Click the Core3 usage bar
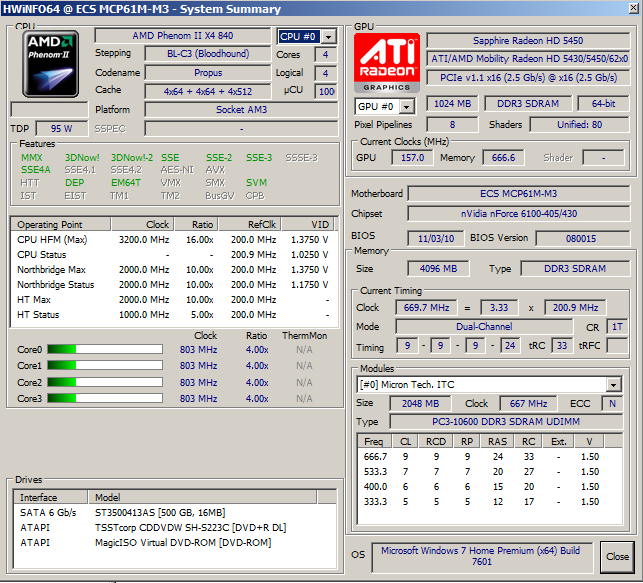Viewport: 643px width, 583px height. (105, 398)
